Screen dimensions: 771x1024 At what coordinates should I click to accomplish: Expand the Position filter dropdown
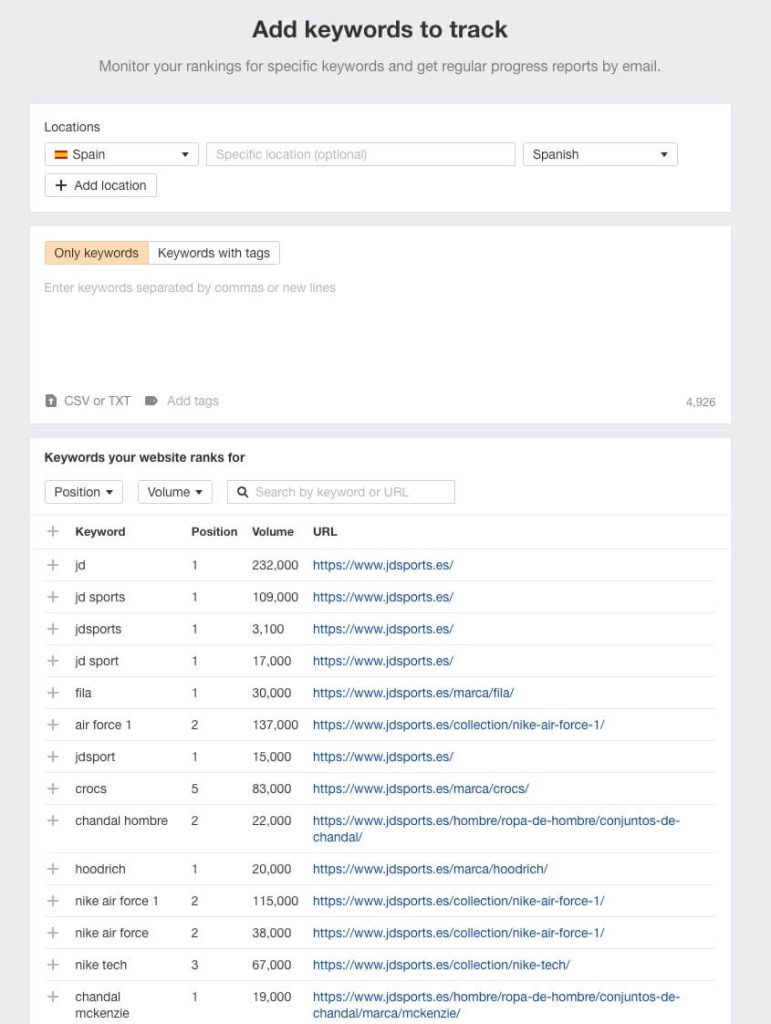83,492
